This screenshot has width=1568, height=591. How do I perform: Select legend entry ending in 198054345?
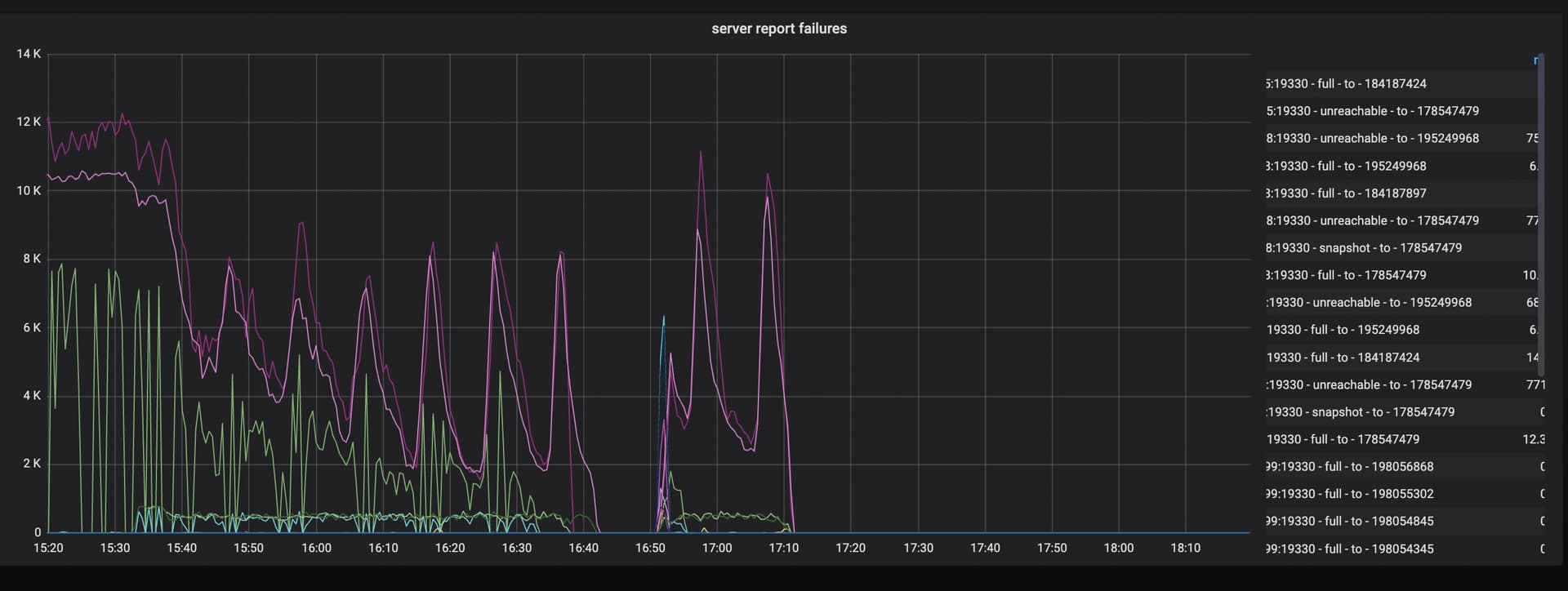[x=1349, y=549]
